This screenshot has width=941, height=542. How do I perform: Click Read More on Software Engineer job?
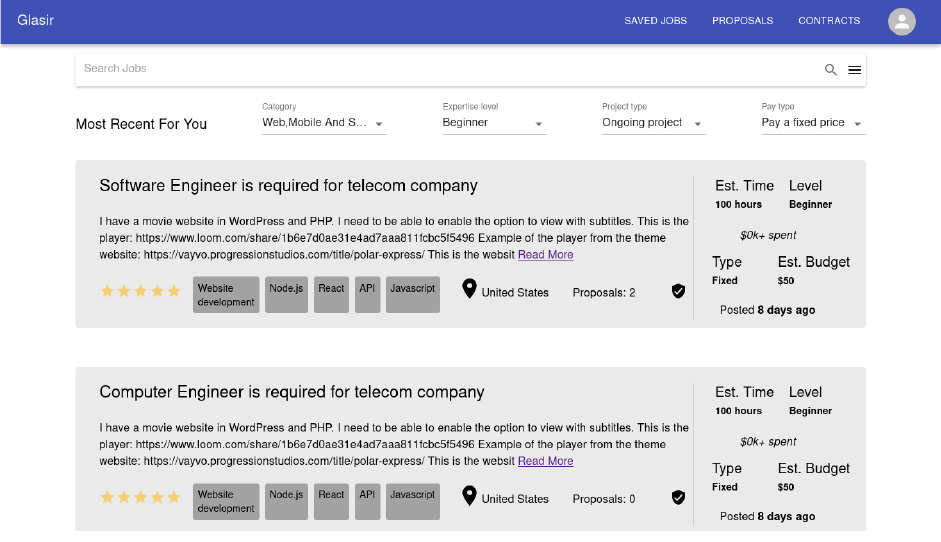pyautogui.click(x=545, y=255)
